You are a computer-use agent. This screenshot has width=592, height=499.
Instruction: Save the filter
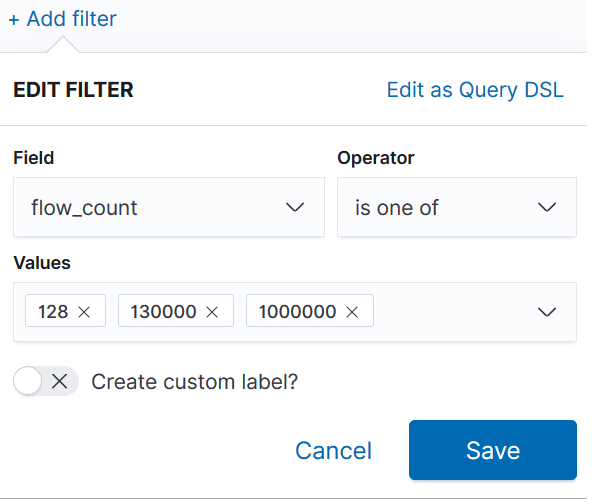pos(493,450)
